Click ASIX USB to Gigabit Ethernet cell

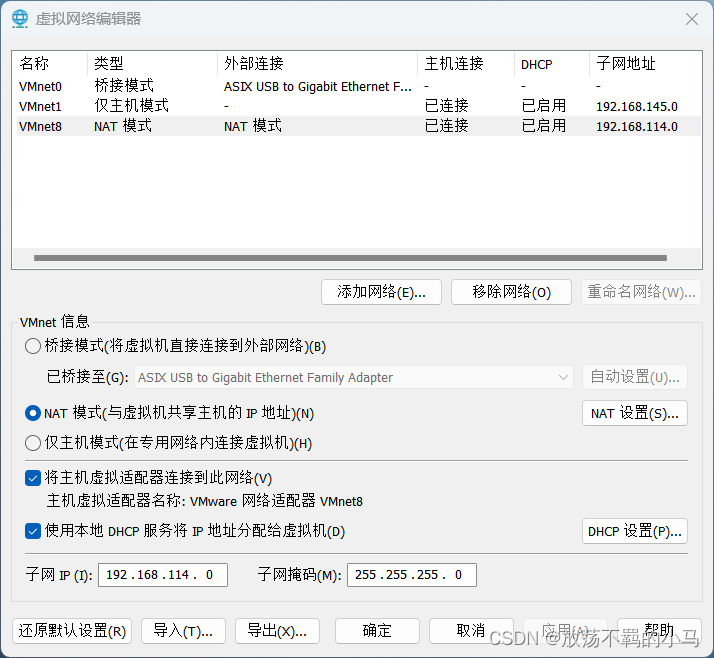(317, 87)
